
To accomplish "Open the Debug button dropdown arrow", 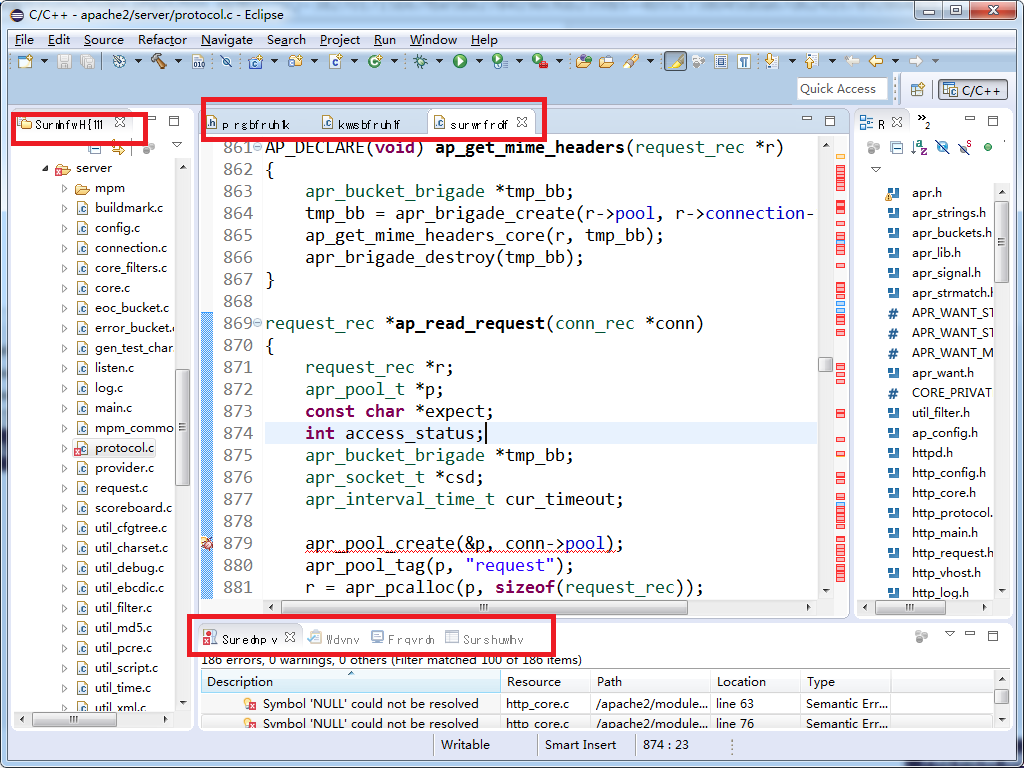I will click(x=439, y=61).
